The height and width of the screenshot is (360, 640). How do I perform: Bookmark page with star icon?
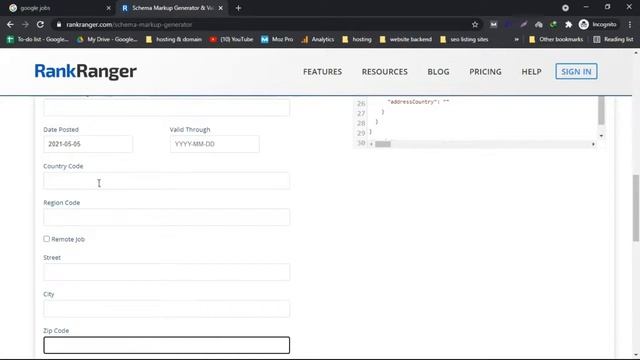475,24
